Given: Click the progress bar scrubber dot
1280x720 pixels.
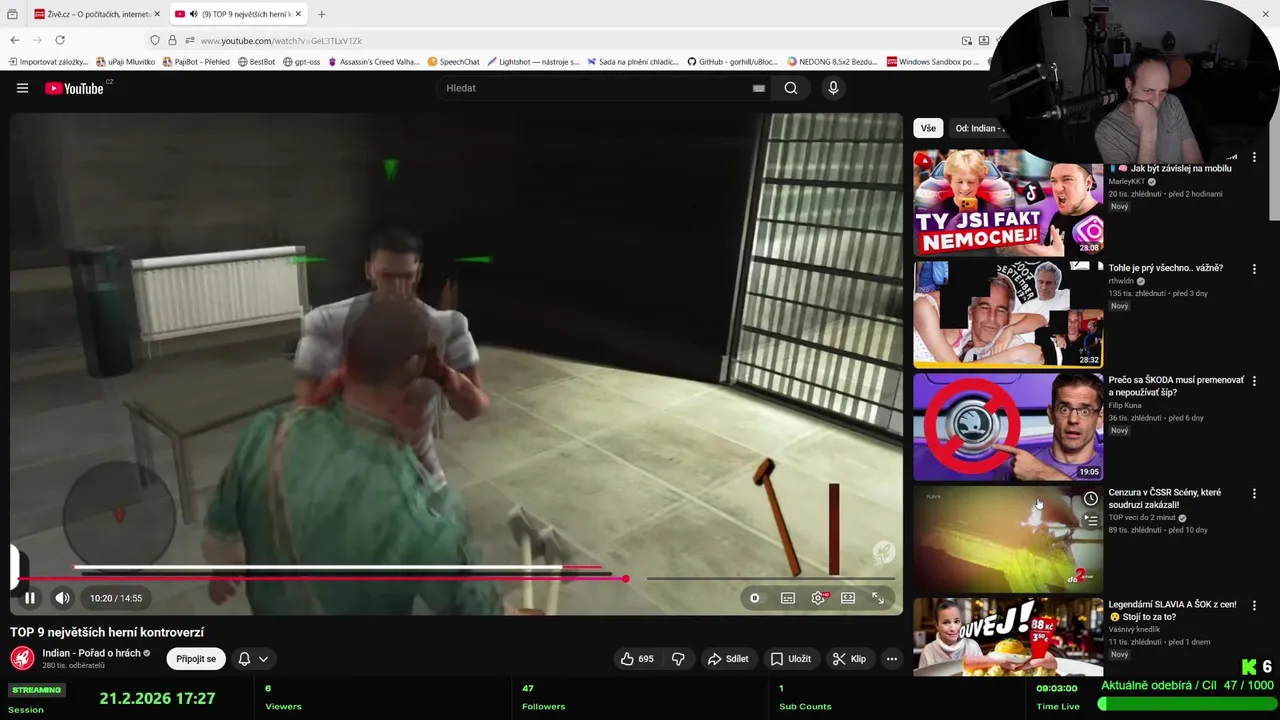Looking at the screenshot, I should coord(625,578).
